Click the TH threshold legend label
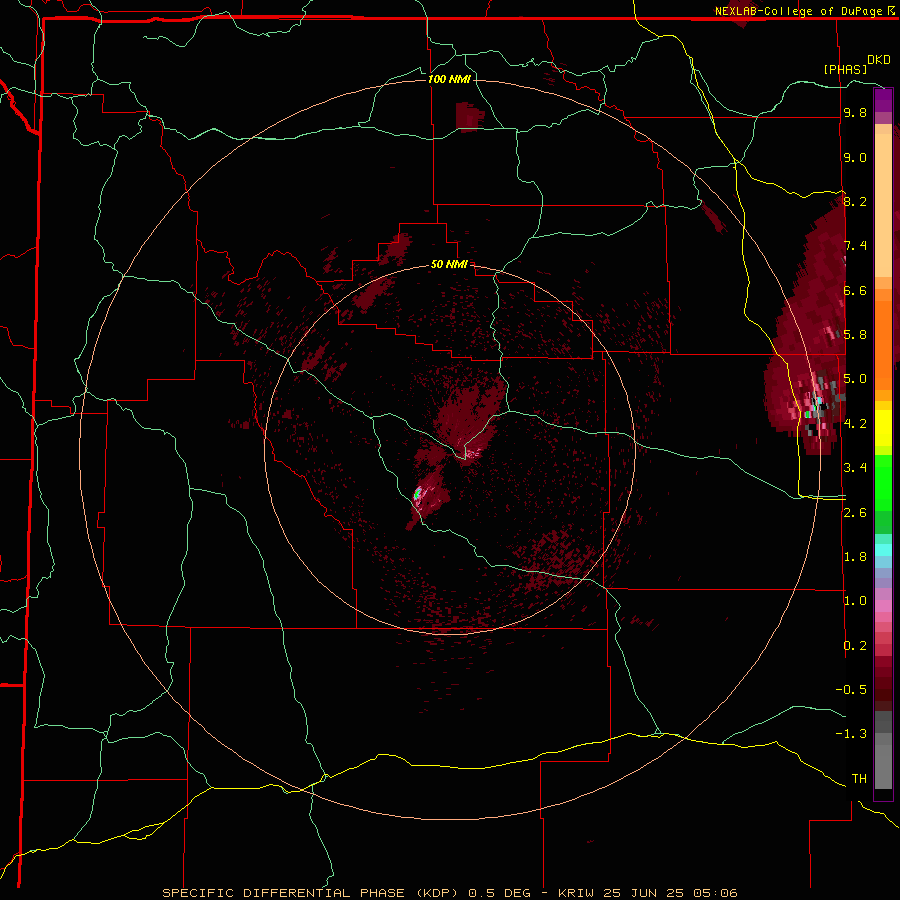 pyautogui.click(x=859, y=779)
